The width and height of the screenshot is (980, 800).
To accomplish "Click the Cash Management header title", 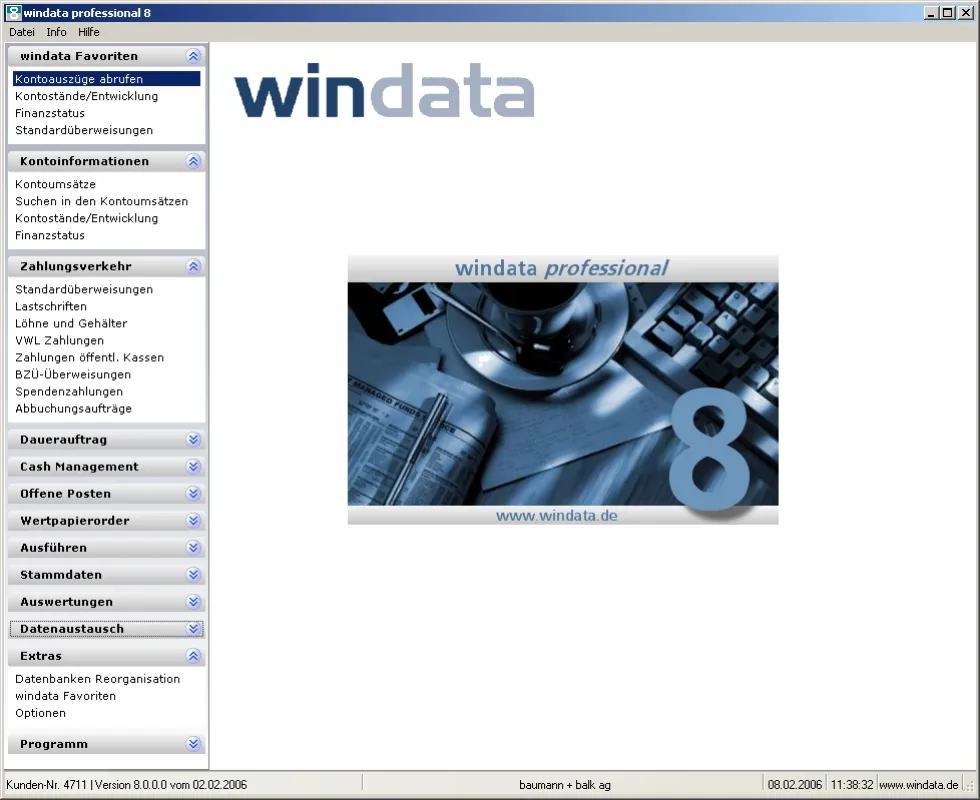I will tap(79, 466).
